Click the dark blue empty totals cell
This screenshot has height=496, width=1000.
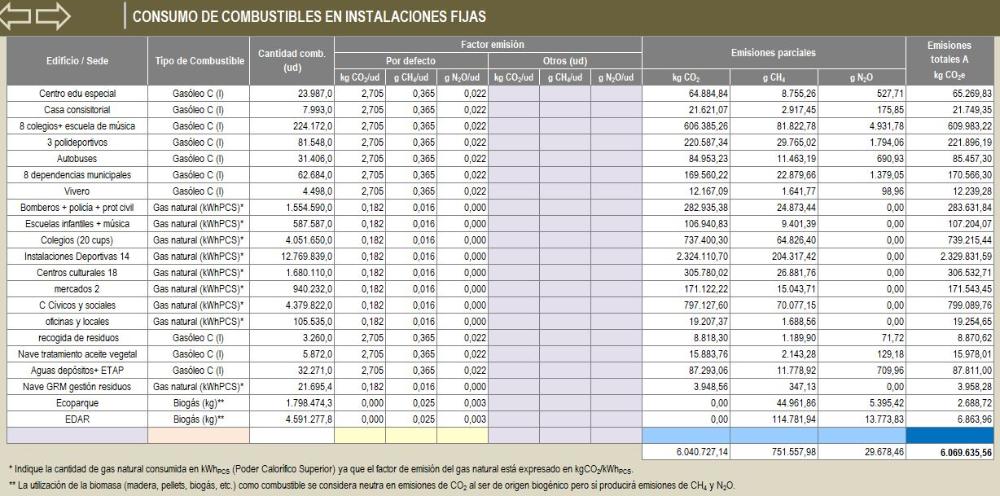tap(951, 435)
